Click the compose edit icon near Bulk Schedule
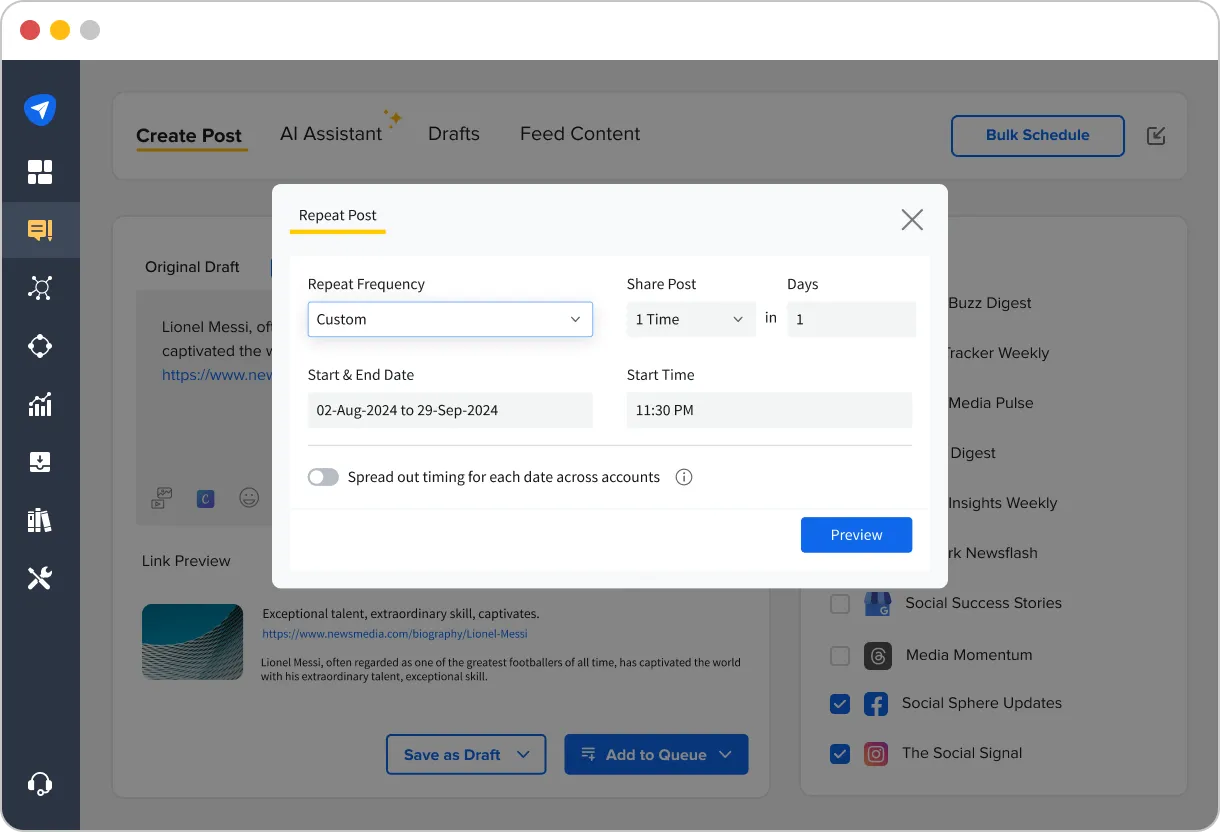The height and width of the screenshot is (832, 1220). (1156, 136)
